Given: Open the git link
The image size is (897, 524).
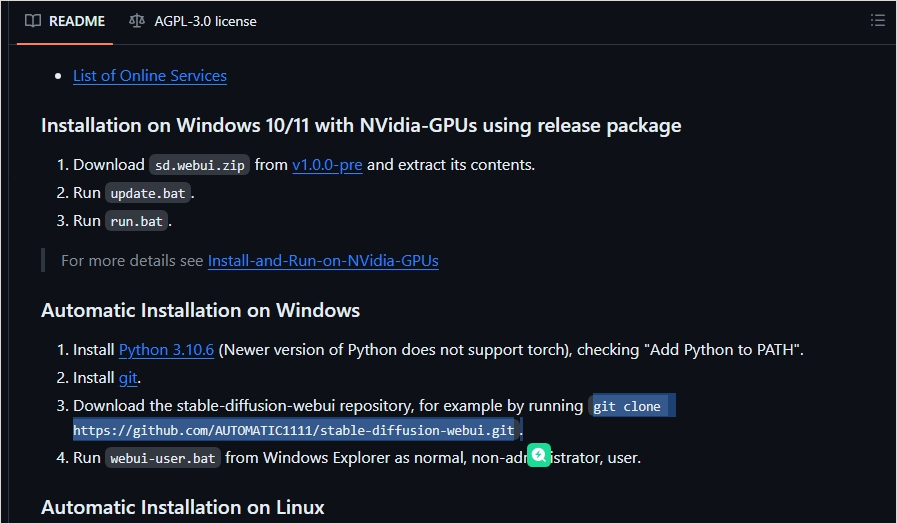Looking at the screenshot, I should pyautogui.click(x=128, y=378).
